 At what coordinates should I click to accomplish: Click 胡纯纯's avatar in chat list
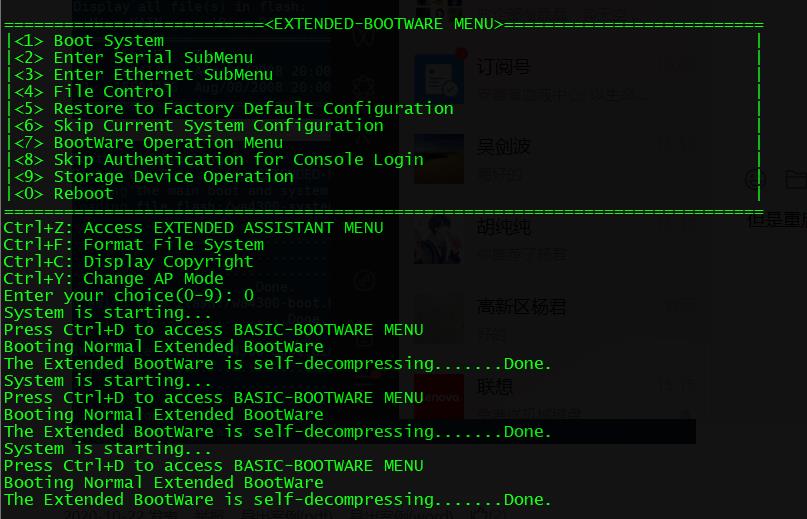tap(439, 238)
